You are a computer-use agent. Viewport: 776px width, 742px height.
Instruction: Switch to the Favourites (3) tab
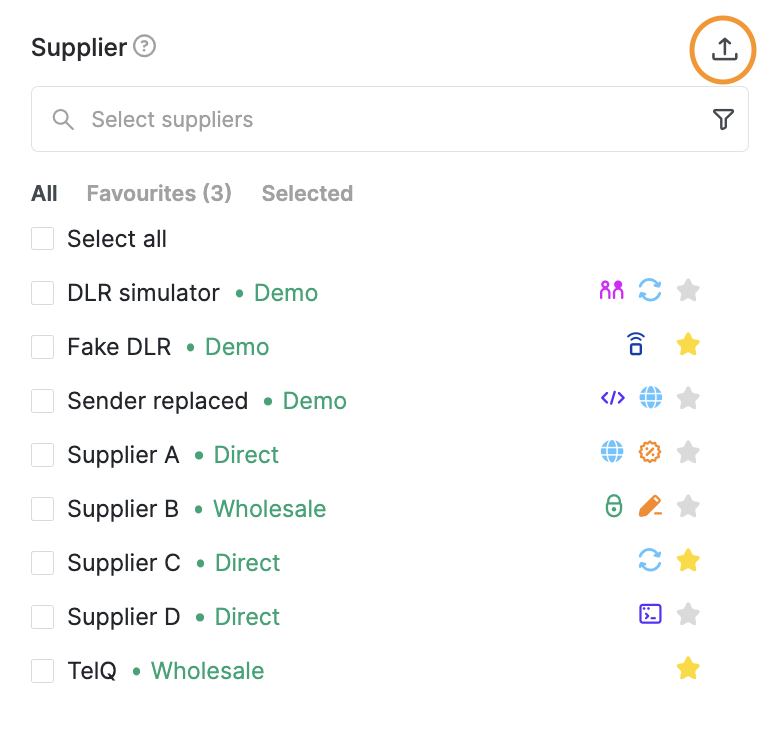click(x=159, y=194)
